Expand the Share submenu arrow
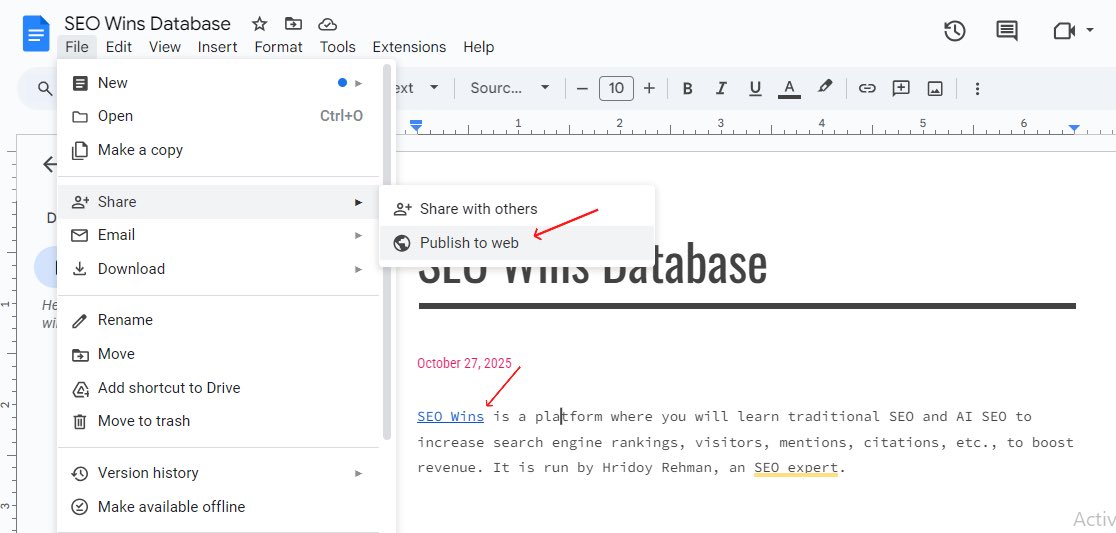Screen dimensions: 1116x533 pos(359,202)
